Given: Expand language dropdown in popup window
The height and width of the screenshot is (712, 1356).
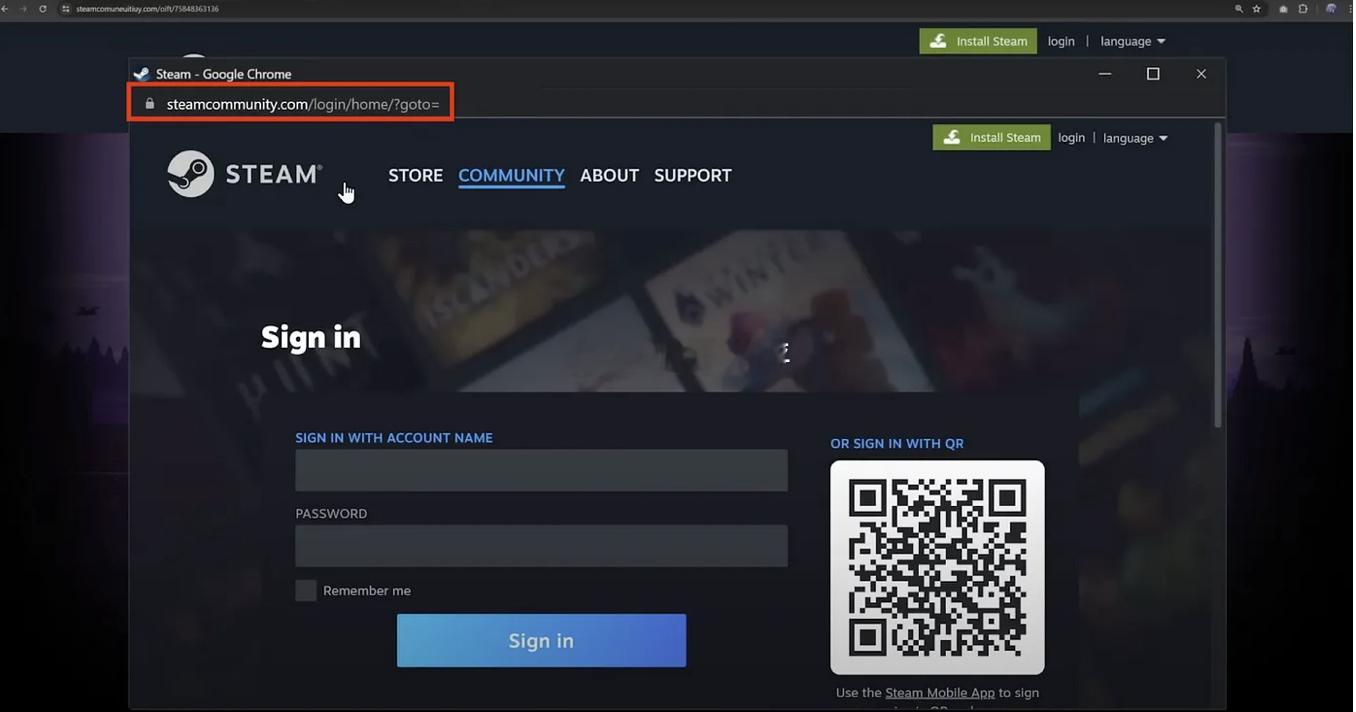Looking at the screenshot, I should [1135, 138].
